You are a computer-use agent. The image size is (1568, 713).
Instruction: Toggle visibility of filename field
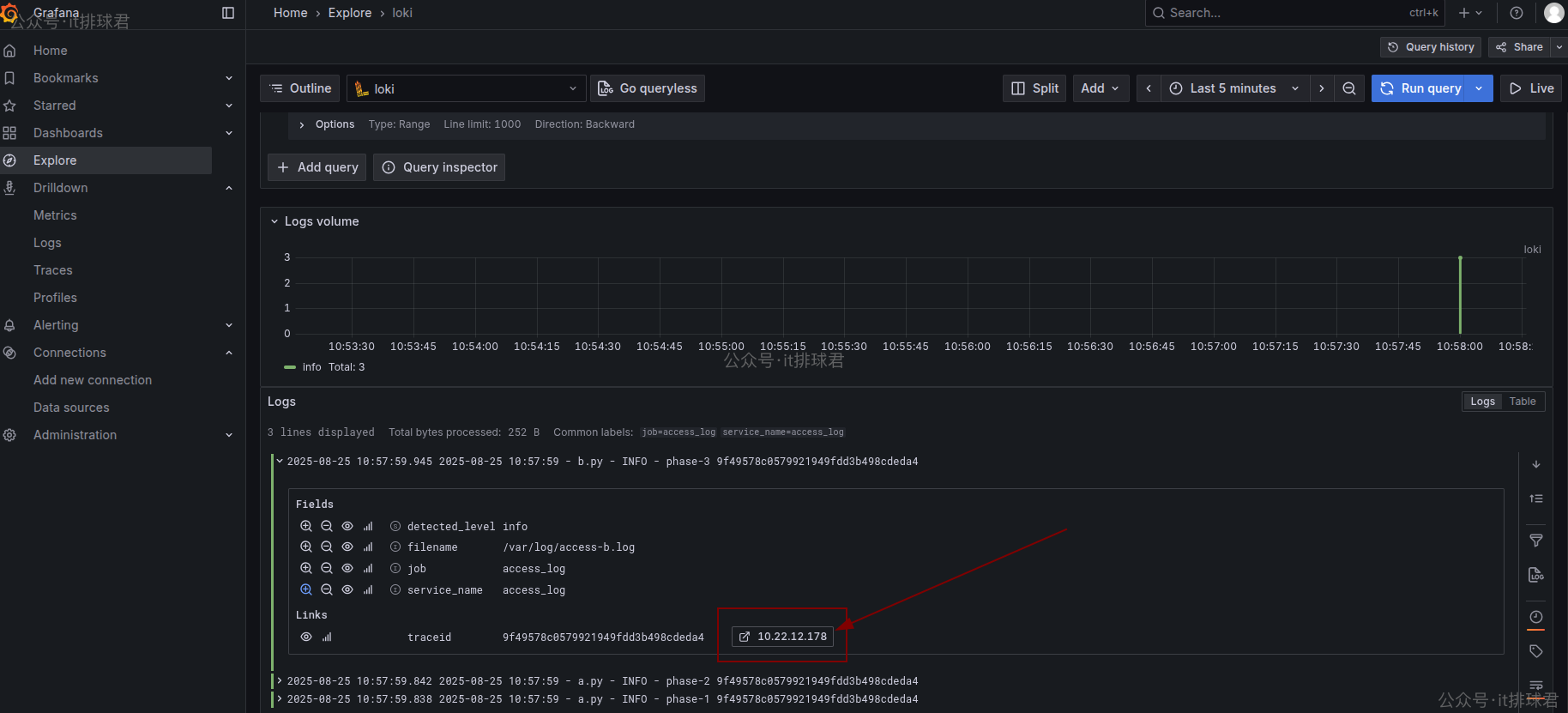[x=347, y=547]
